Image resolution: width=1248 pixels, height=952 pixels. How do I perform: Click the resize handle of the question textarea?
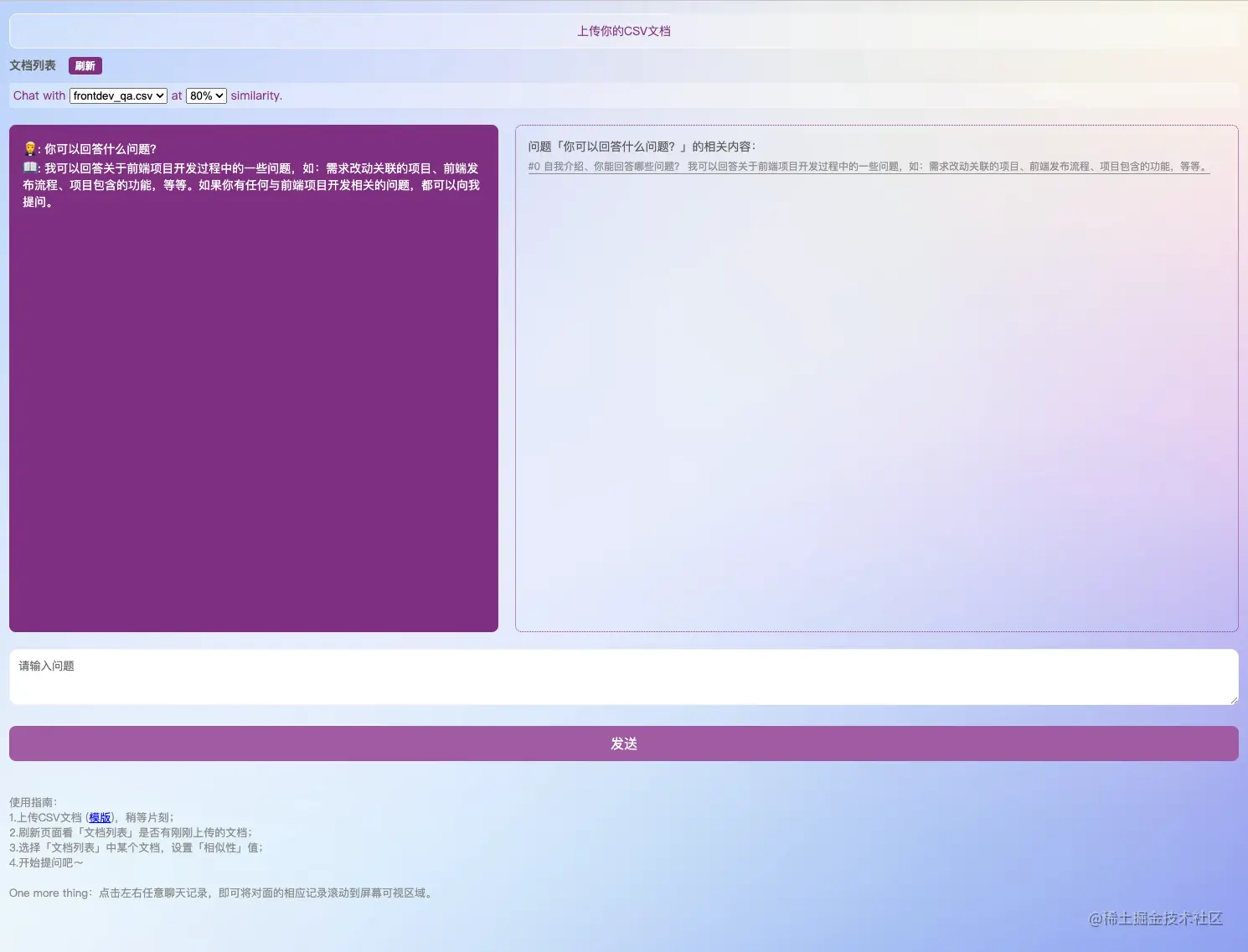tap(1233, 700)
